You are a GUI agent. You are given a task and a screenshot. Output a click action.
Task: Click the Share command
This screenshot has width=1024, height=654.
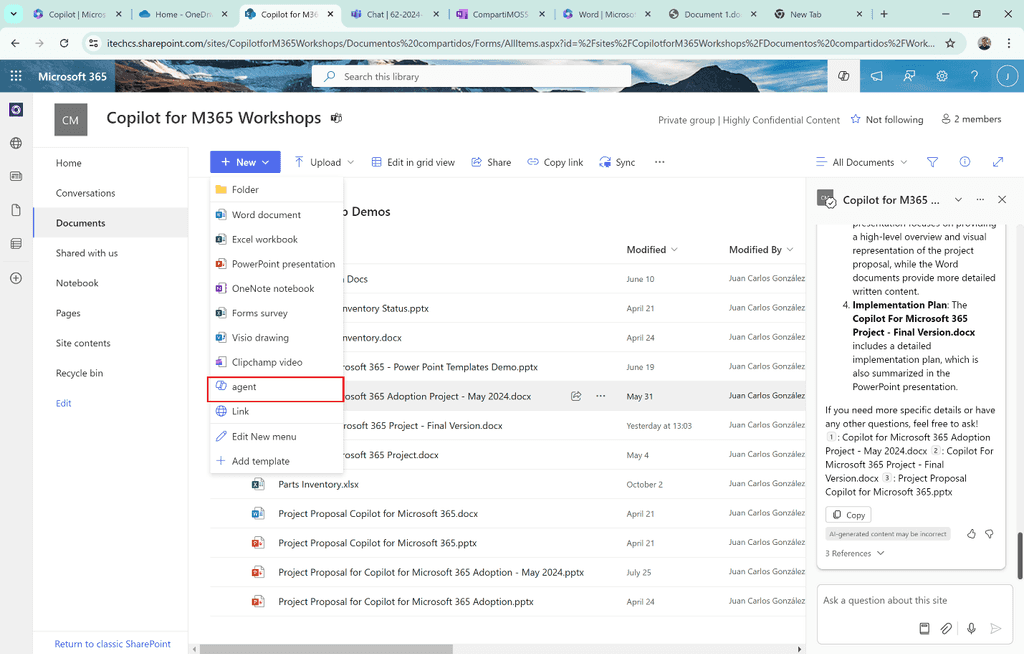tap(491, 162)
